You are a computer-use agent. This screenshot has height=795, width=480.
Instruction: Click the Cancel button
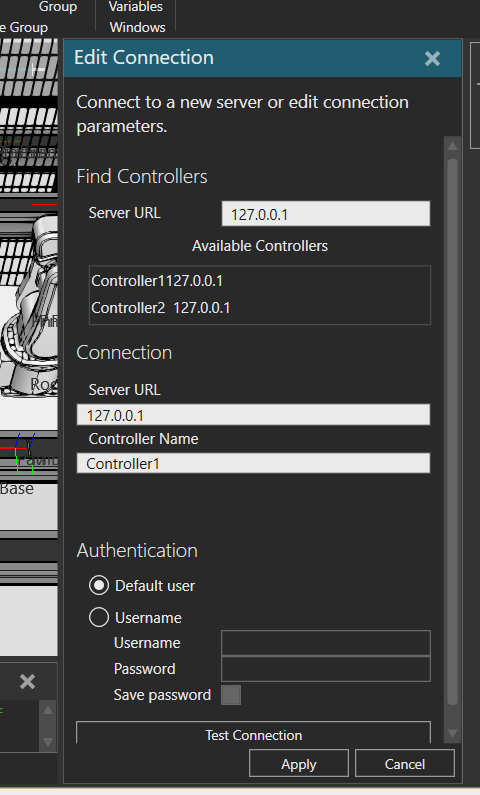[404, 764]
